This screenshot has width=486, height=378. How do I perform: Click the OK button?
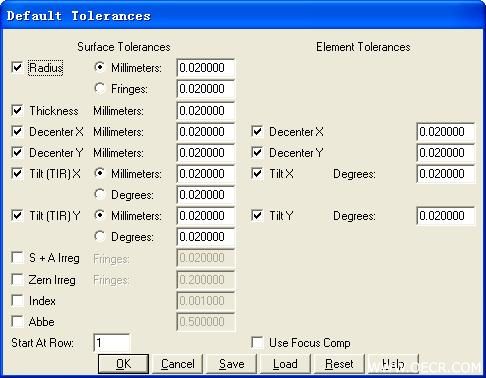tap(123, 364)
